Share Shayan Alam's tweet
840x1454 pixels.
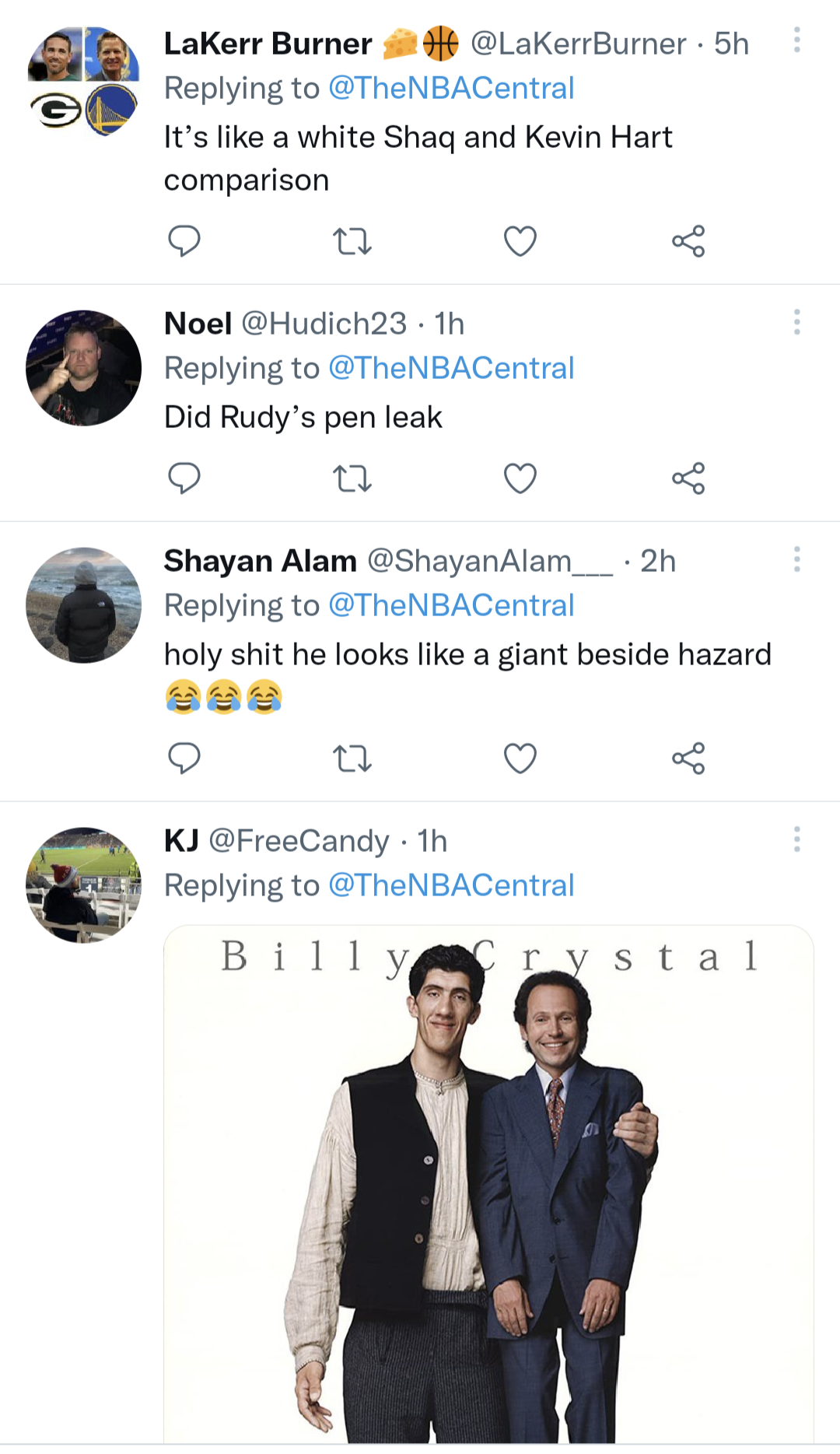[x=688, y=759]
